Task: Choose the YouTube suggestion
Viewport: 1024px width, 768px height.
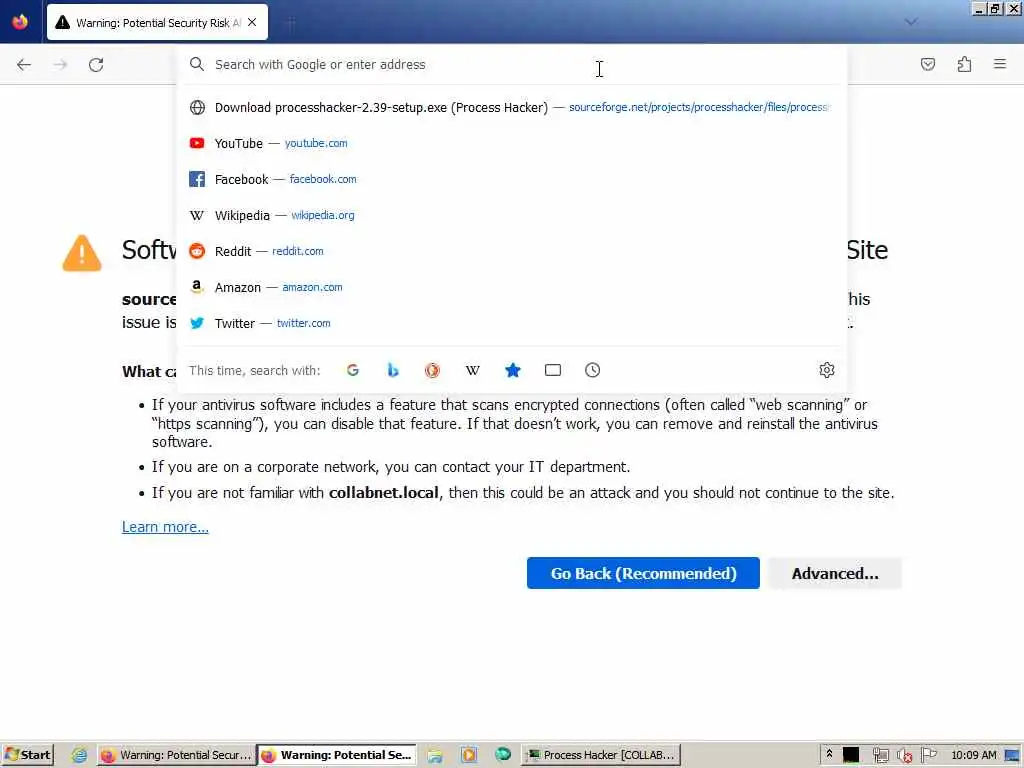Action: [x=512, y=143]
